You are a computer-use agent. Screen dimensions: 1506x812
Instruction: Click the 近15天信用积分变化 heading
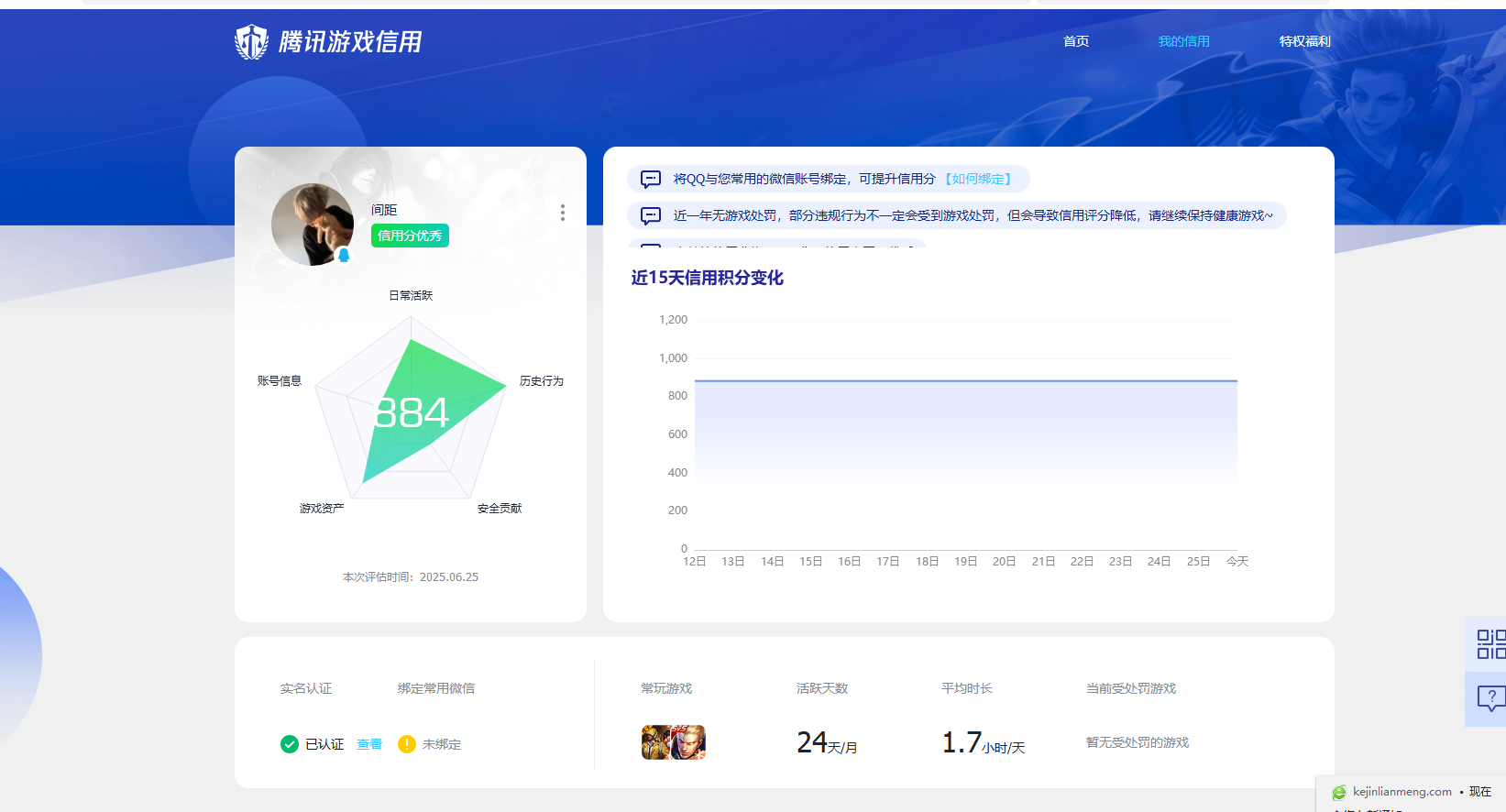pos(707,278)
